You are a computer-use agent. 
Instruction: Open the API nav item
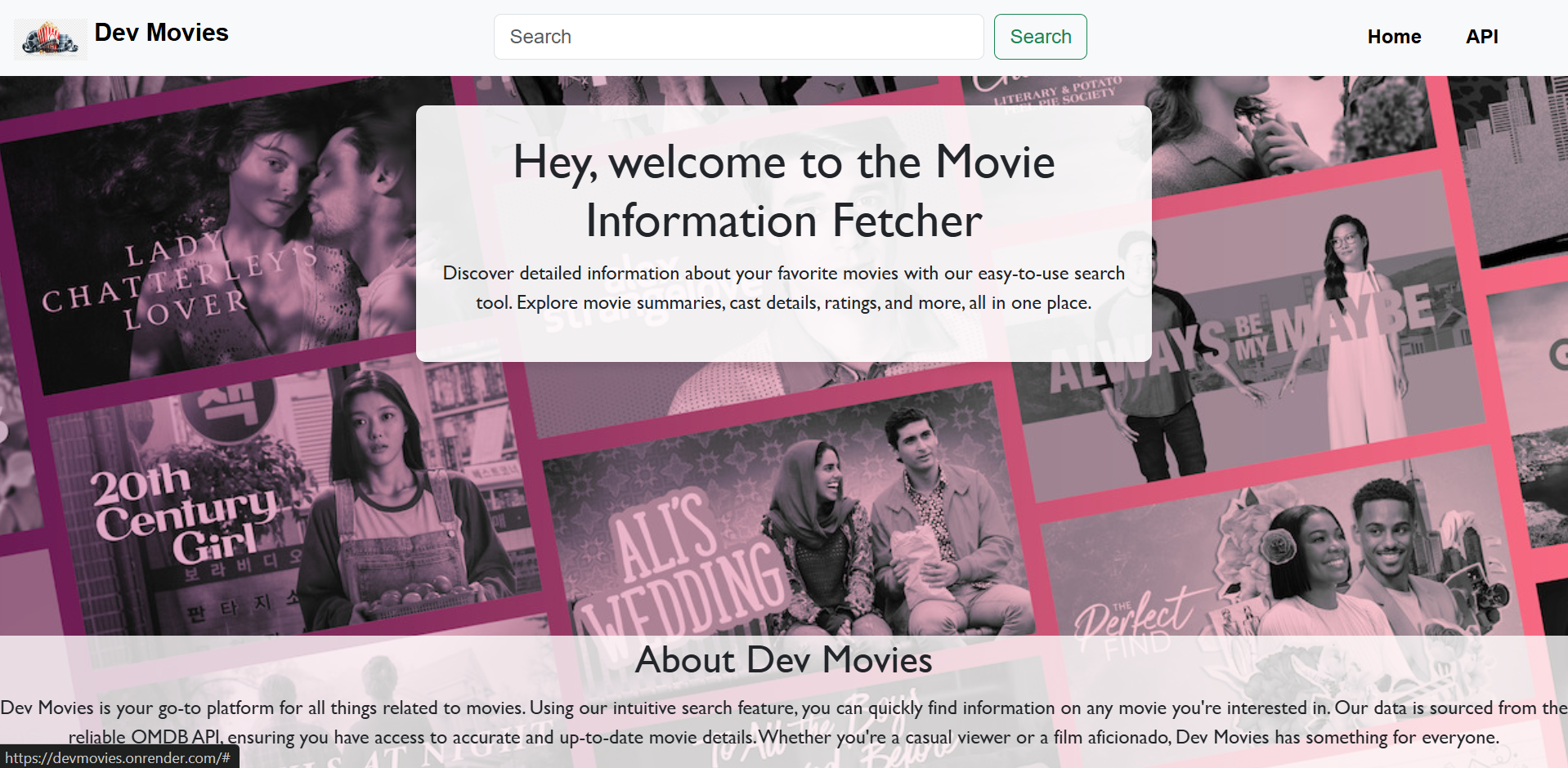1481,37
